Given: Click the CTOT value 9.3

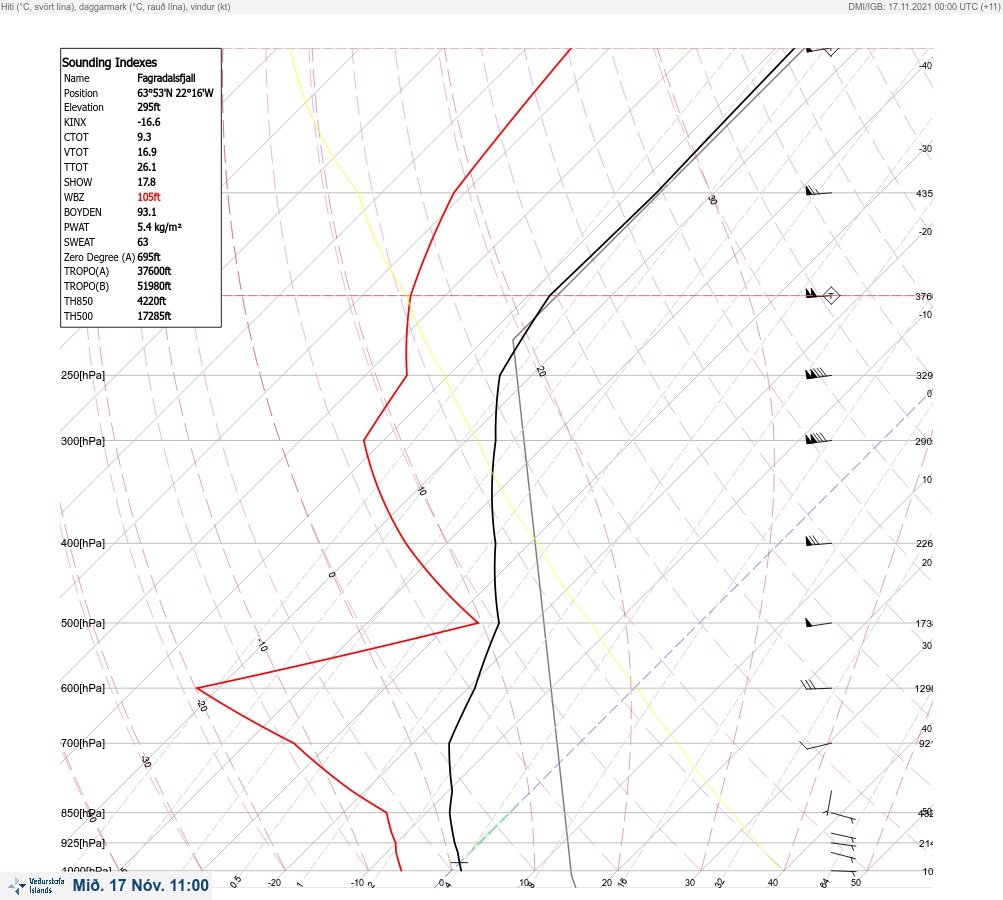Looking at the screenshot, I should pyautogui.click(x=144, y=137).
